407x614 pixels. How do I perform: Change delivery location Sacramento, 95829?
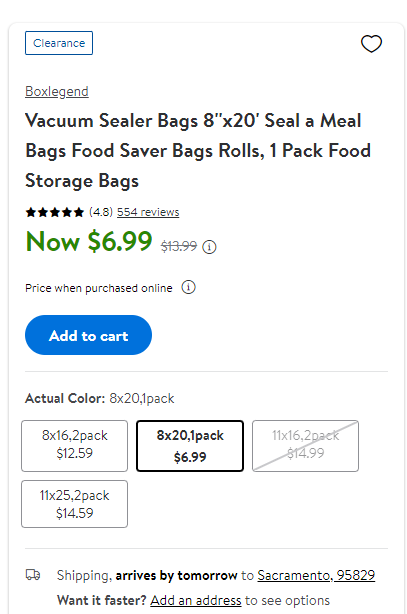click(x=316, y=575)
